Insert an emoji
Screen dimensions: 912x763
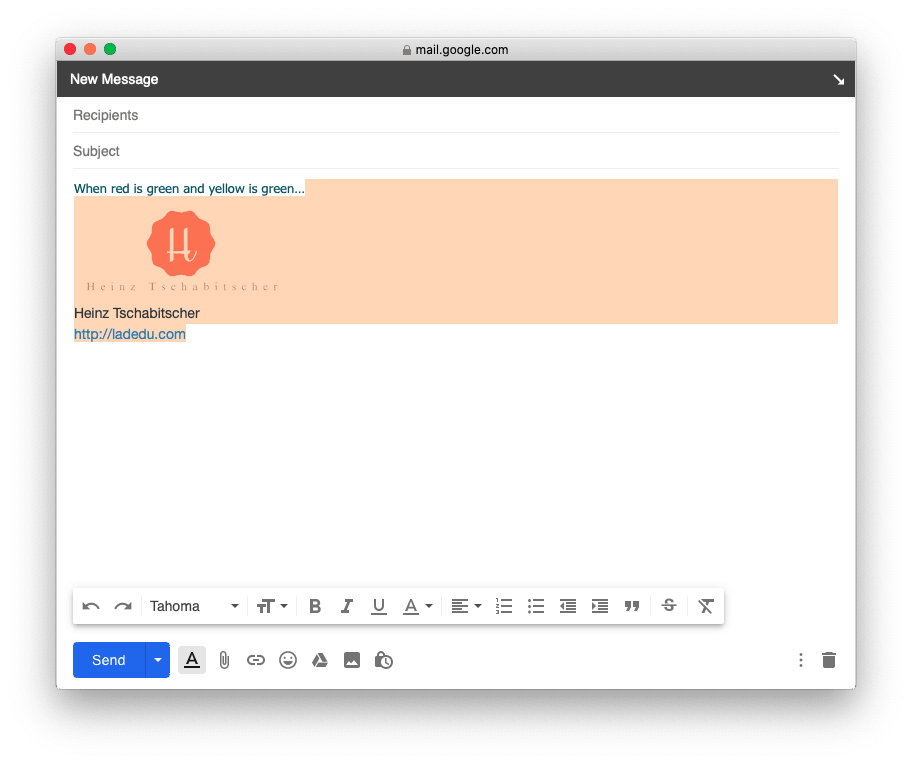pyautogui.click(x=288, y=661)
